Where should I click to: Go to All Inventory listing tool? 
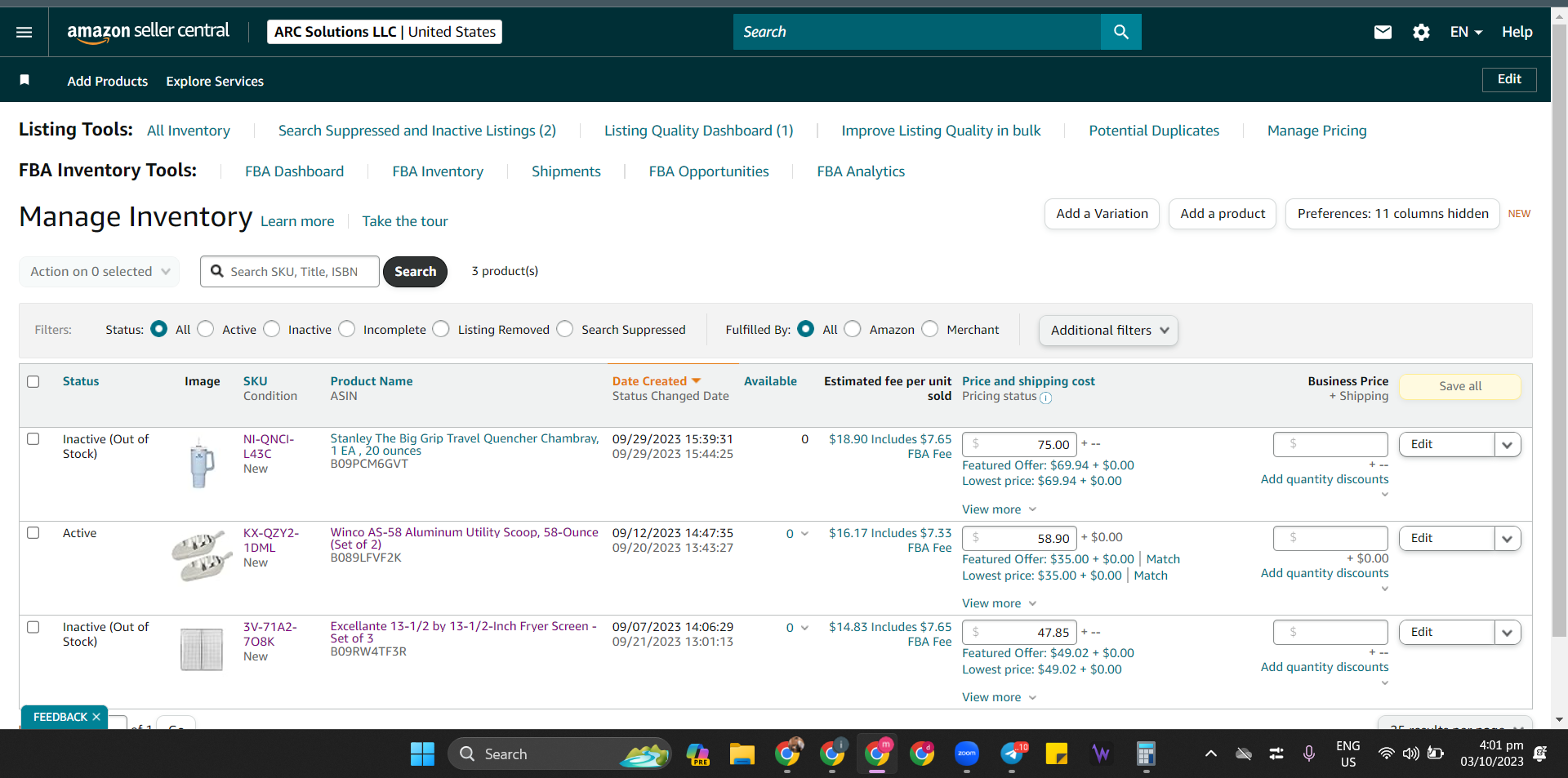(x=189, y=131)
